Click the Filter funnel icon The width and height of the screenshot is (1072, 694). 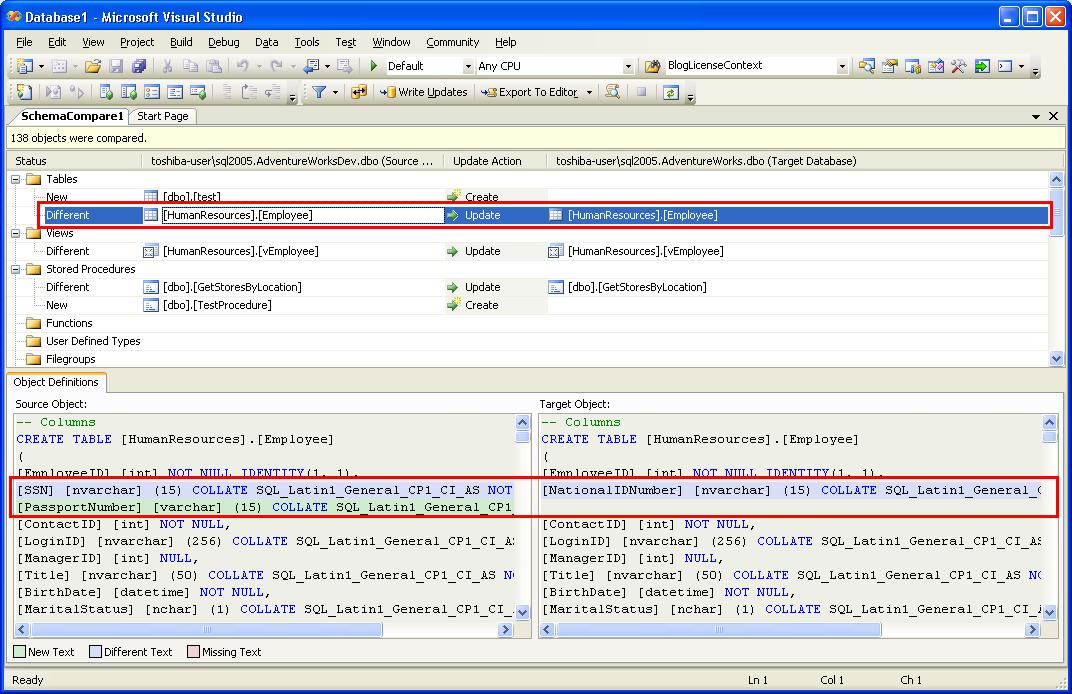coord(318,92)
